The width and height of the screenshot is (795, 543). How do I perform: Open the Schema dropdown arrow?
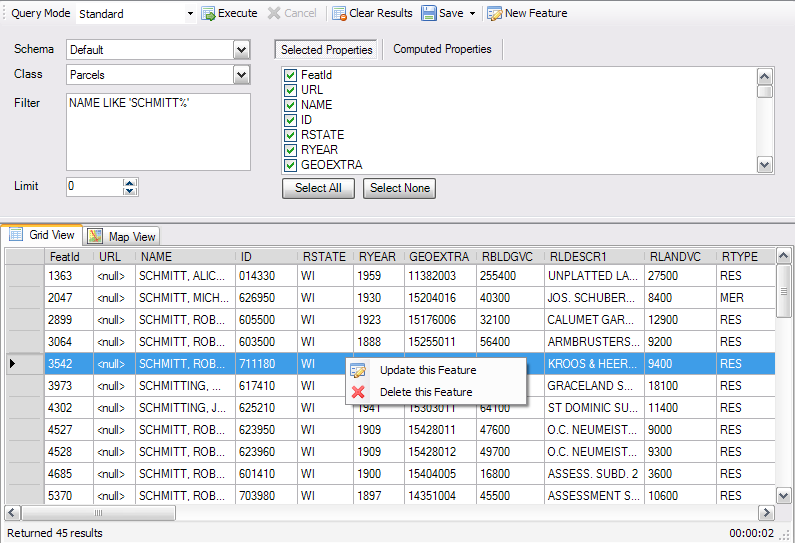tap(241, 50)
